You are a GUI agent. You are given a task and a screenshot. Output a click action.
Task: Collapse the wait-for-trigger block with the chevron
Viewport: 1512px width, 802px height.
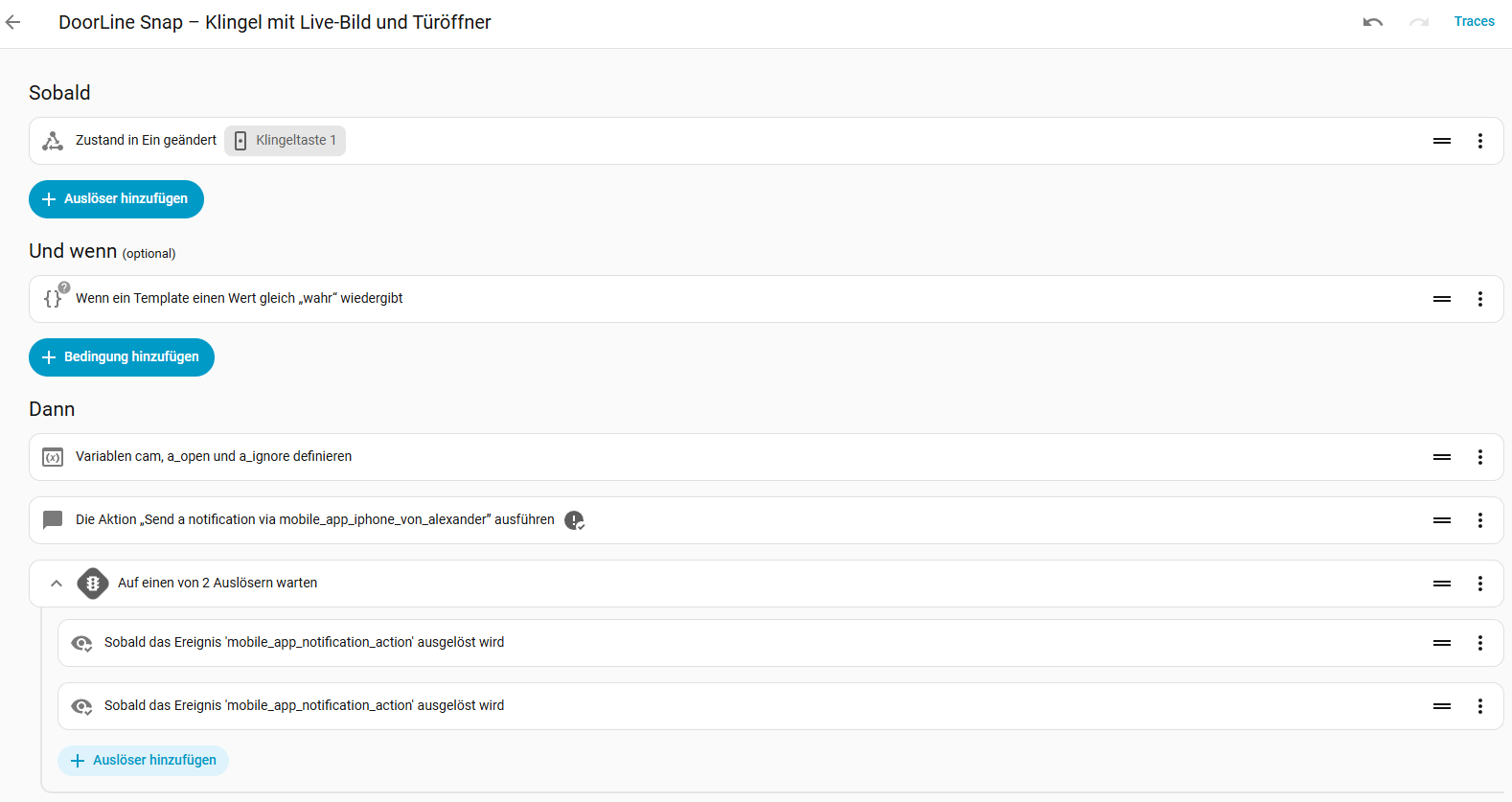tap(57, 584)
